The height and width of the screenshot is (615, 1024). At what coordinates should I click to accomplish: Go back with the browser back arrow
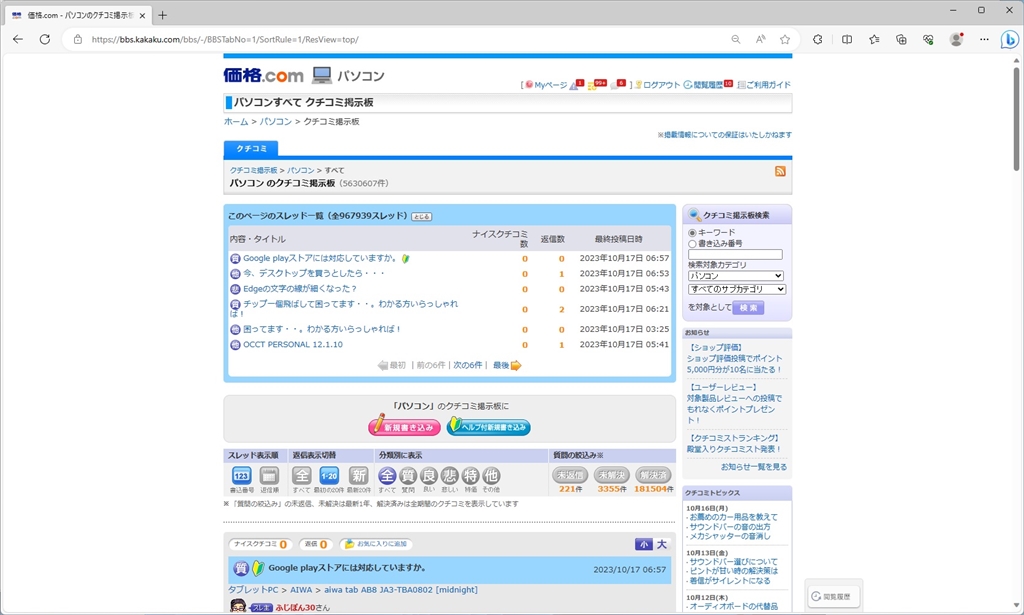click(x=18, y=39)
